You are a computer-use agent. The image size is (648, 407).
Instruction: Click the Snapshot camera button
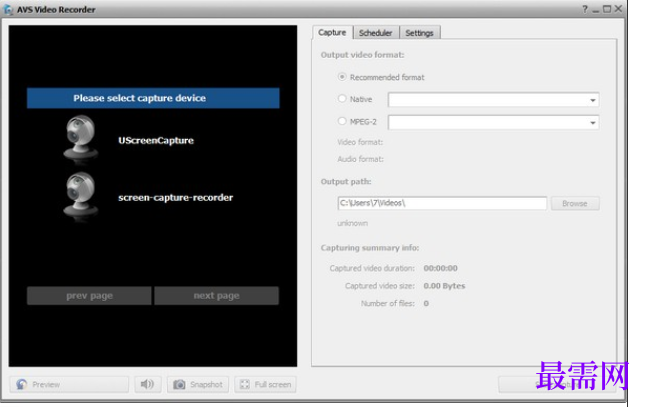[x=198, y=384]
